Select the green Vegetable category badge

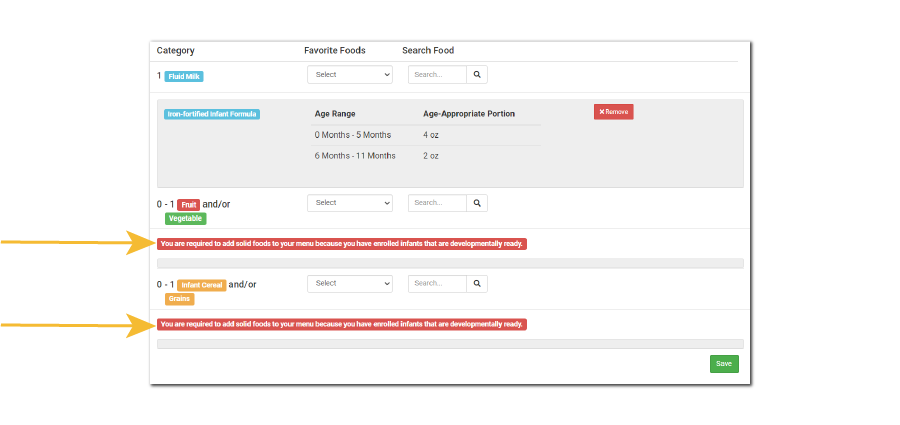(185, 218)
